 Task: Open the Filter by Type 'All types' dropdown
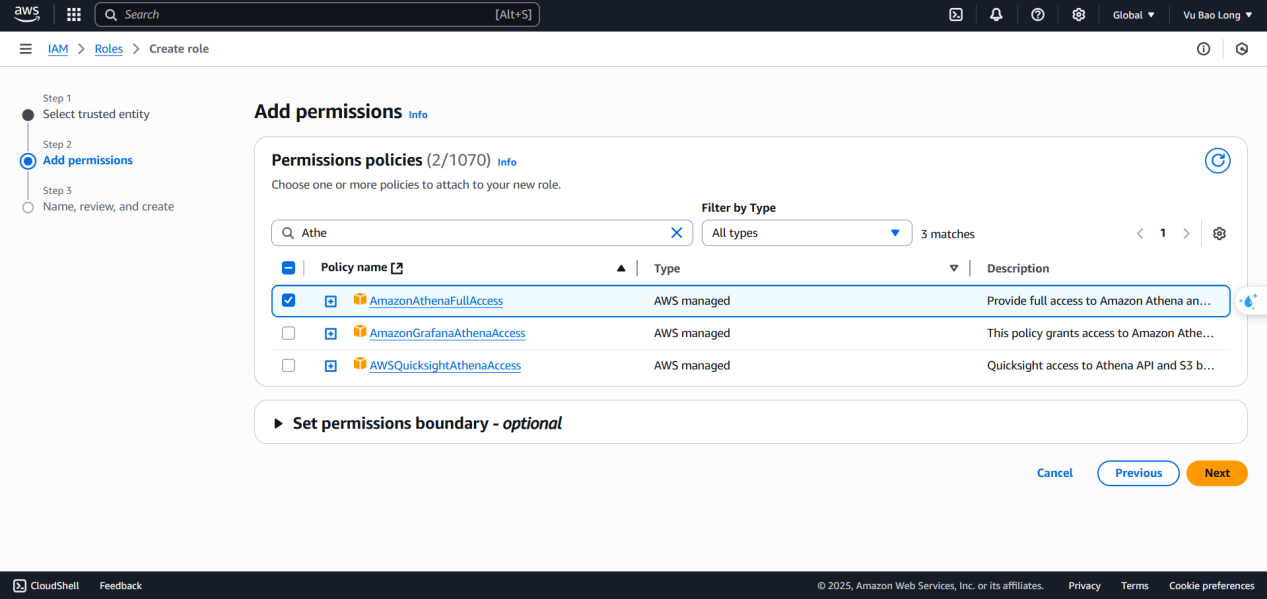point(807,233)
